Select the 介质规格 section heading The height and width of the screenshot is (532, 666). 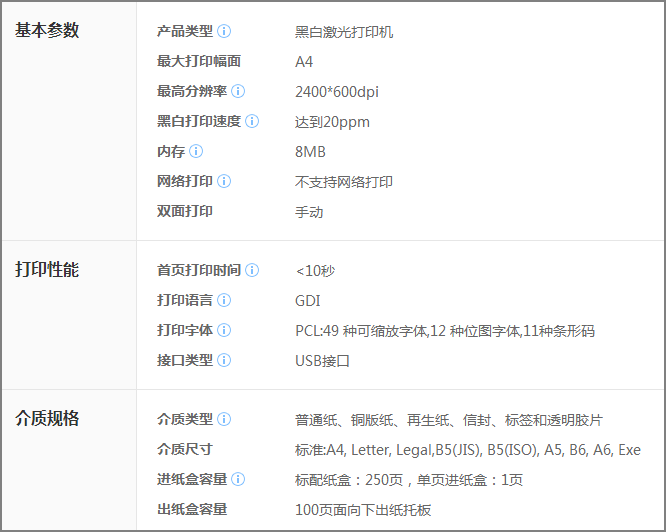pos(47,418)
